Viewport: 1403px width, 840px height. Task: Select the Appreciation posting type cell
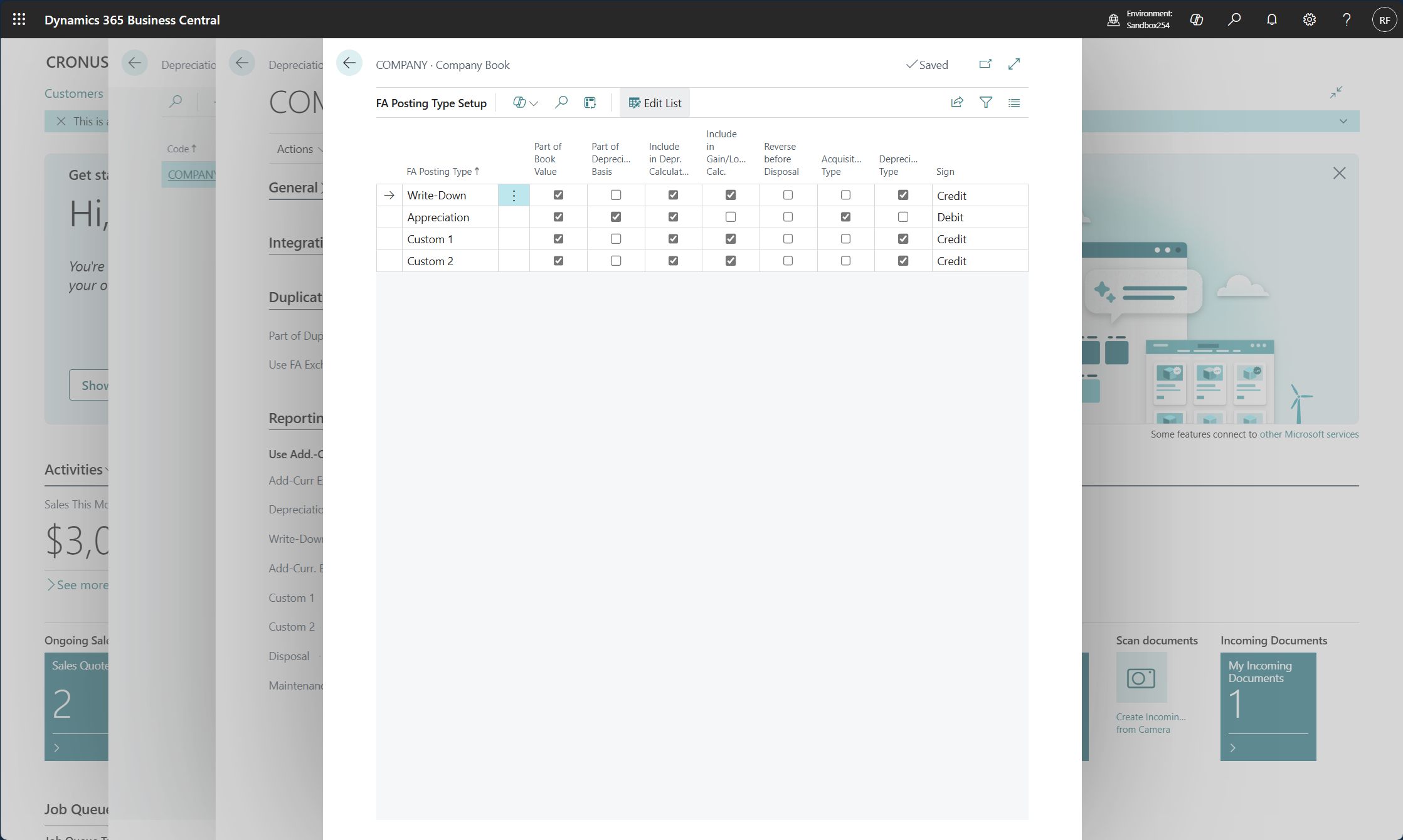[x=450, y=218]
